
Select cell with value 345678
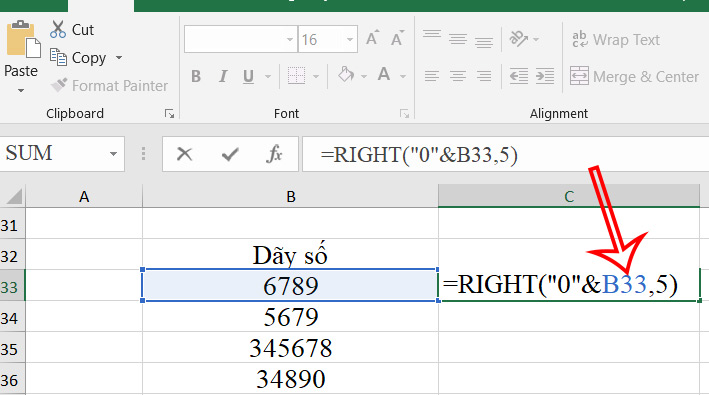(x=290, y=348)
